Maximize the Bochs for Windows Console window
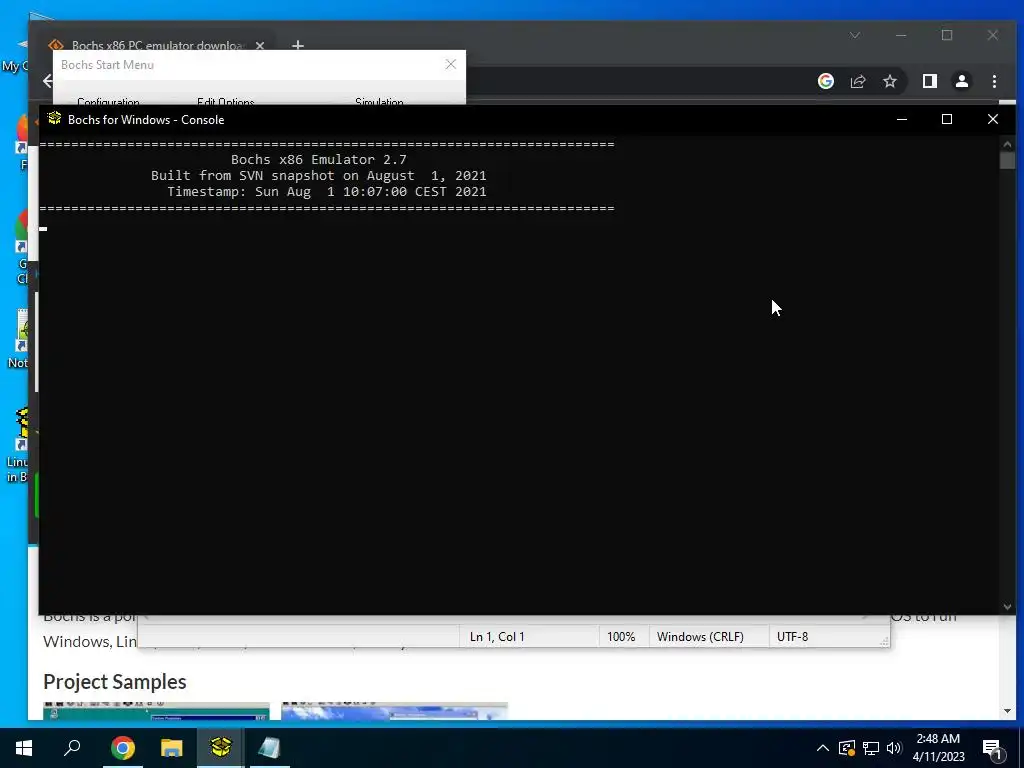The height and width of the screenshot is (768, 1024). point(947,120)
